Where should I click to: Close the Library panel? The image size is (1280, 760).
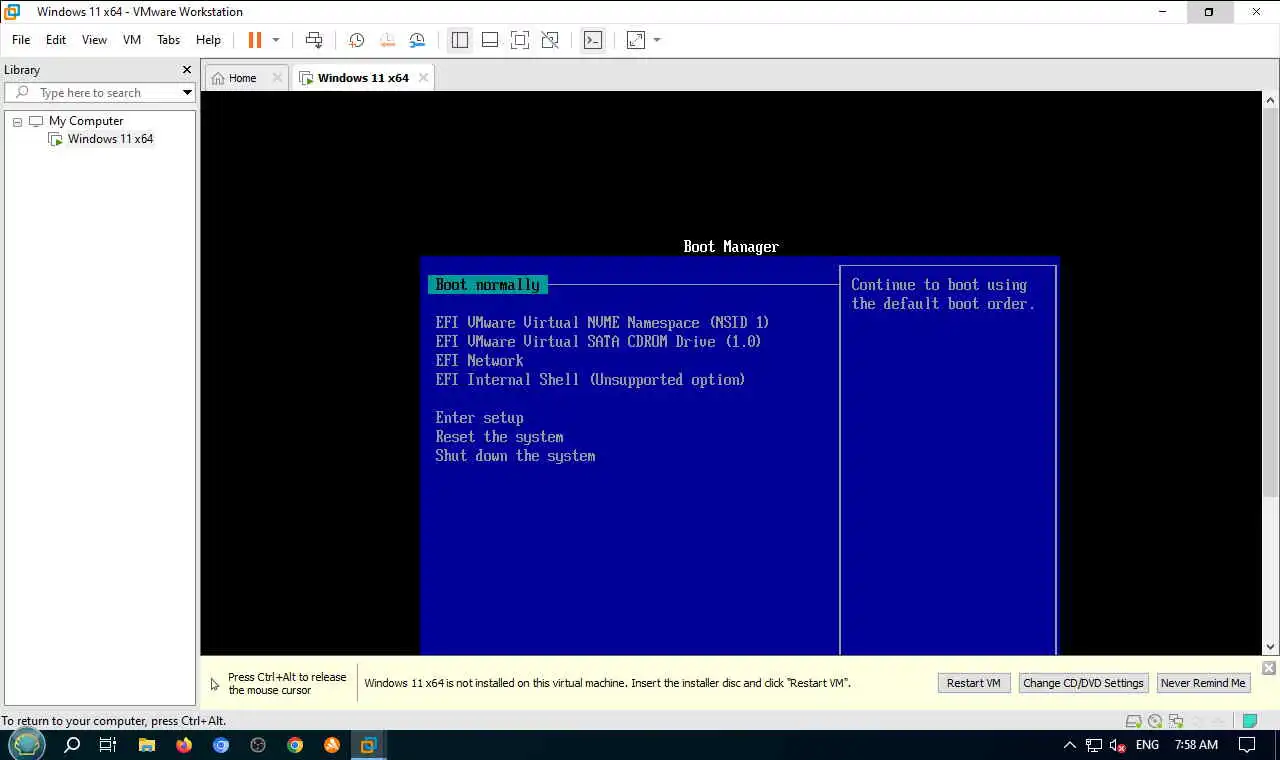186,70
